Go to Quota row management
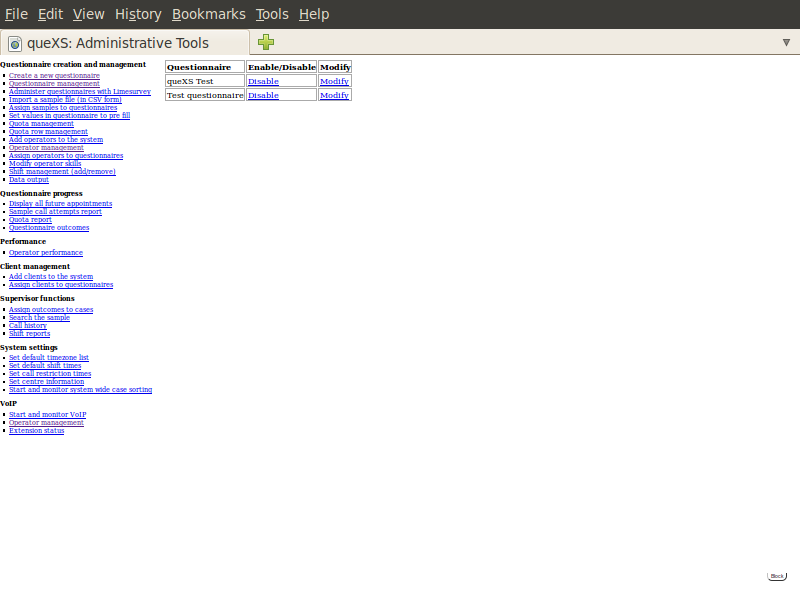This screenshot has width=800, height=589. [x=48, y=131]
